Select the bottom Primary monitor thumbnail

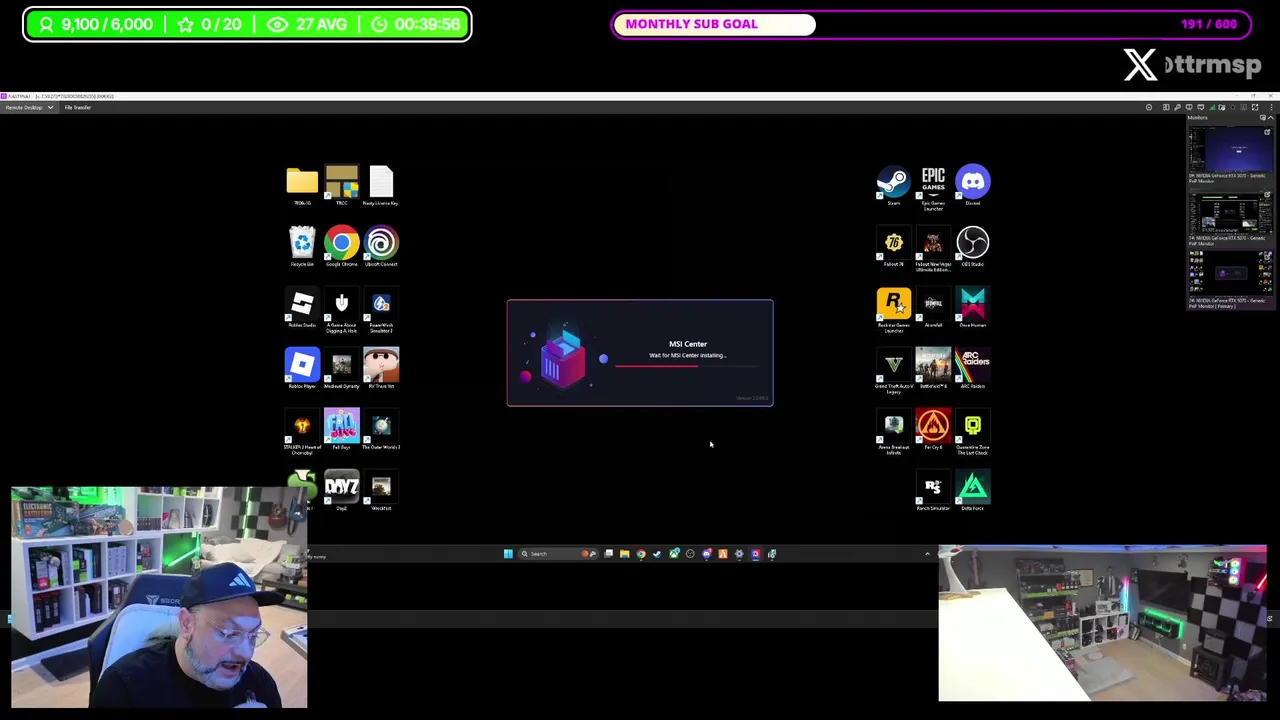click(1230, 275)
